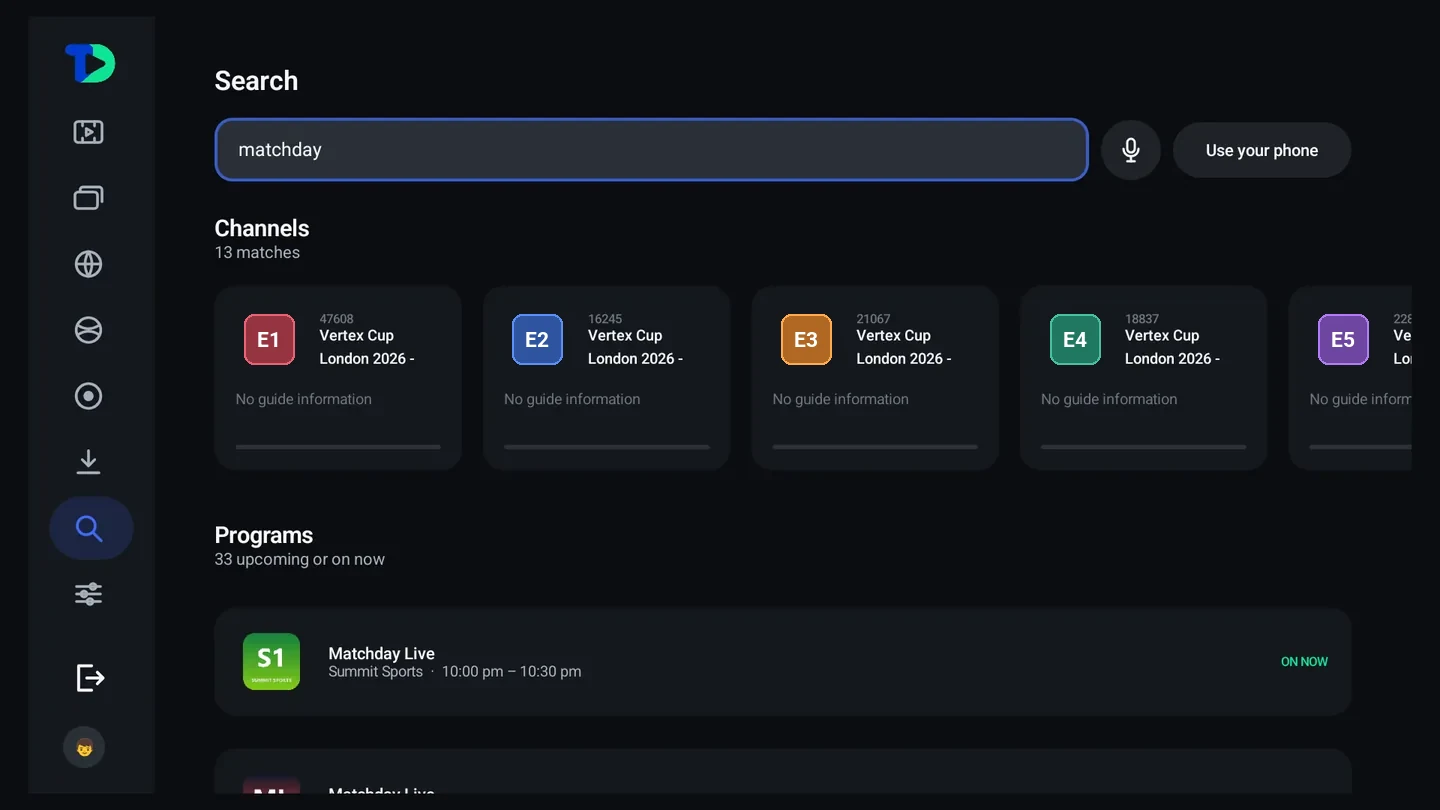
Task: Open the recordings circle sidebar icon
Action: tap(89, 396)
